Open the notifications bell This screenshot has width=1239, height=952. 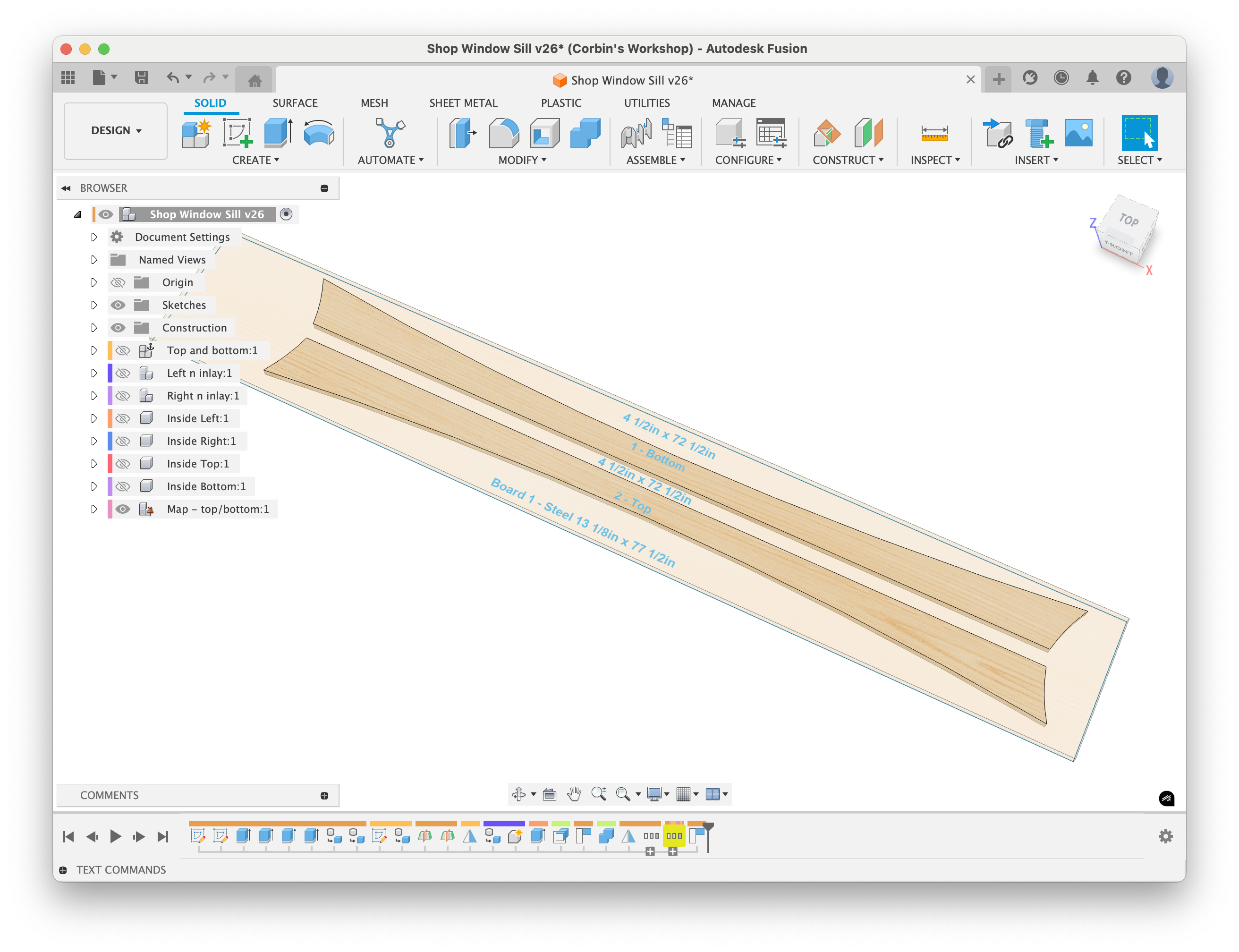pyautogui.click(x=1092, y=77)
